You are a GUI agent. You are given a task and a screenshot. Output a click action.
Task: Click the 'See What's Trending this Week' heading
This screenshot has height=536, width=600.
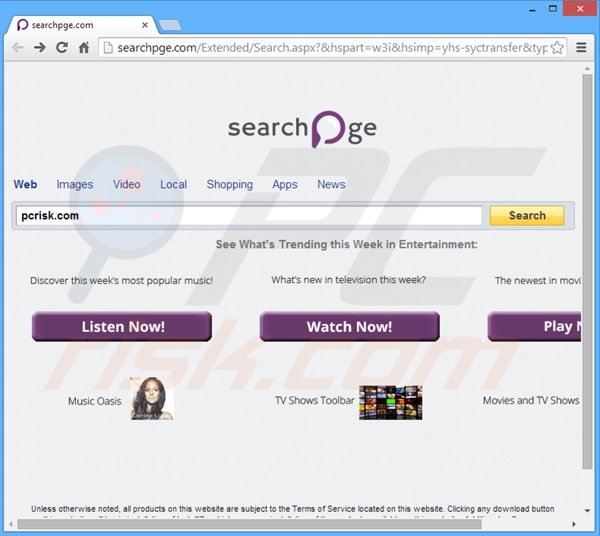346,244
